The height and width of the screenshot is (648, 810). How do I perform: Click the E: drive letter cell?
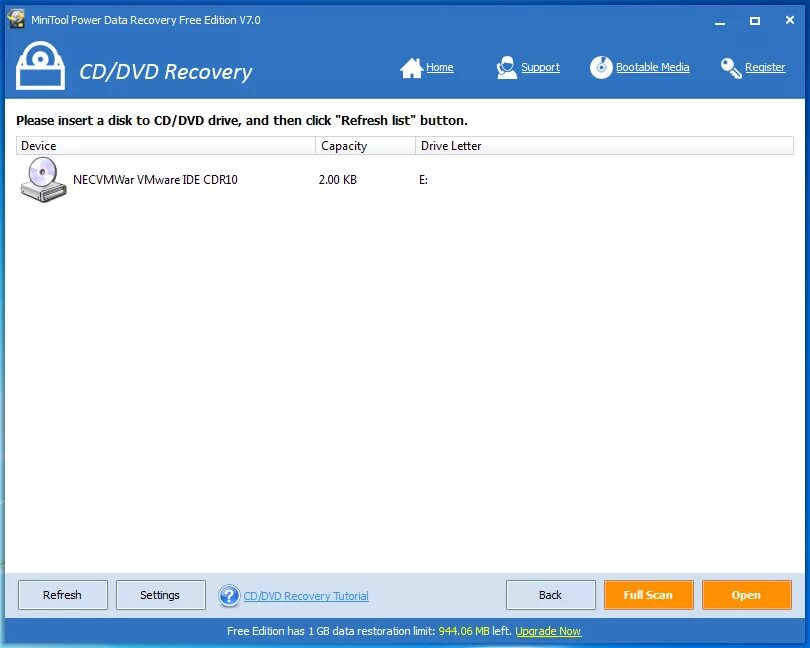pyautogui.click(x=423, y=180)
